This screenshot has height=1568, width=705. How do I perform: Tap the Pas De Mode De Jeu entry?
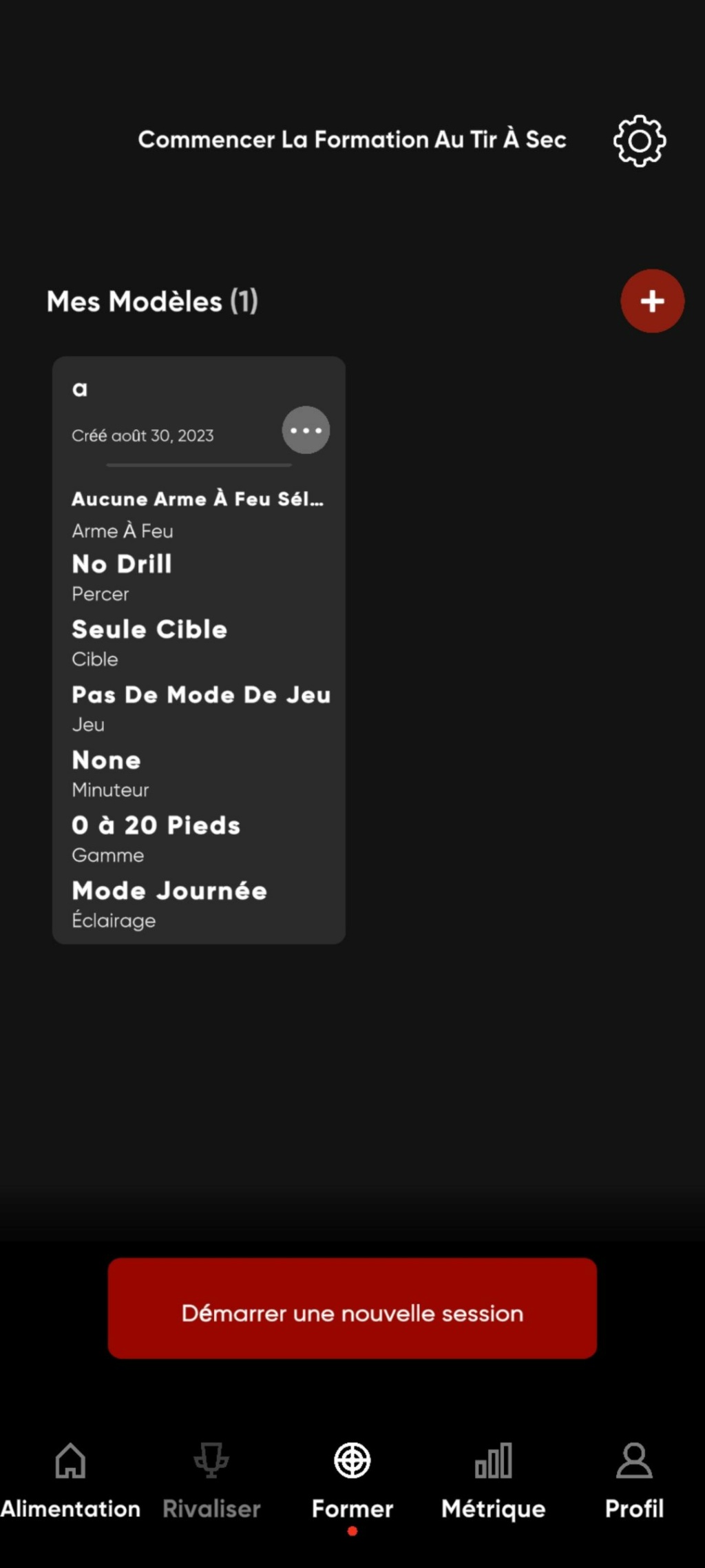(201, 694)
